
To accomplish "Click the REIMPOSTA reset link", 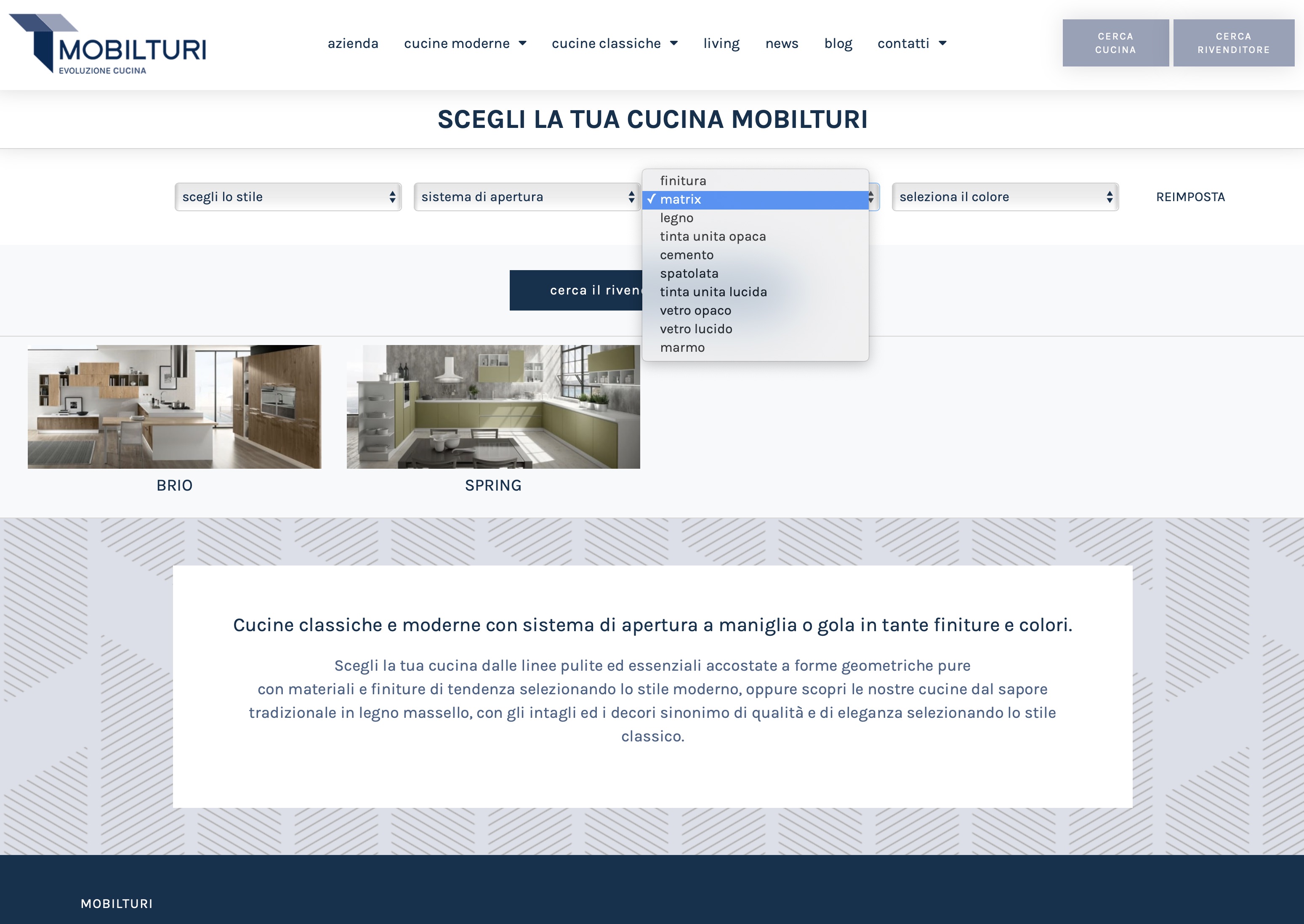I will [x=1190, y=197].
